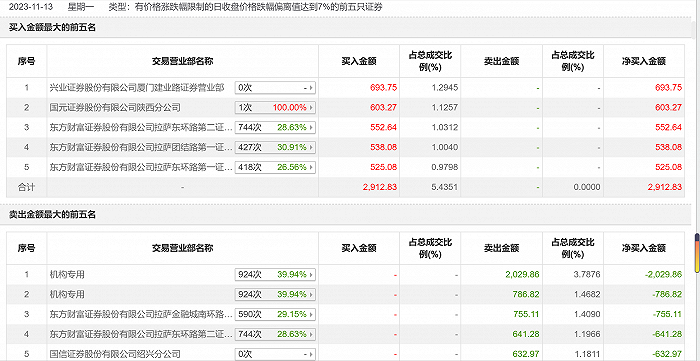
Task: Open 东方财富证券拉萨金融城南环路 branch link
Action: point(141,314)
